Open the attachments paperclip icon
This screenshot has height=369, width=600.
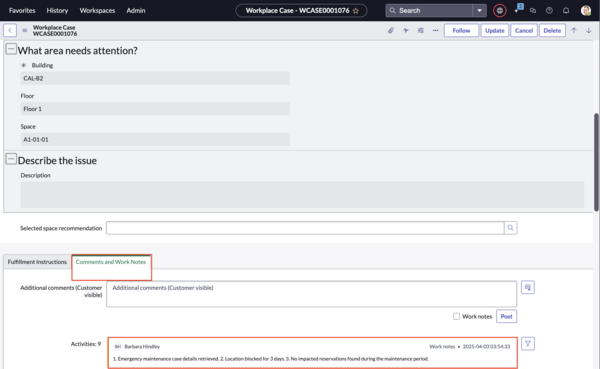pyautogui.click(x=391, y=30)
